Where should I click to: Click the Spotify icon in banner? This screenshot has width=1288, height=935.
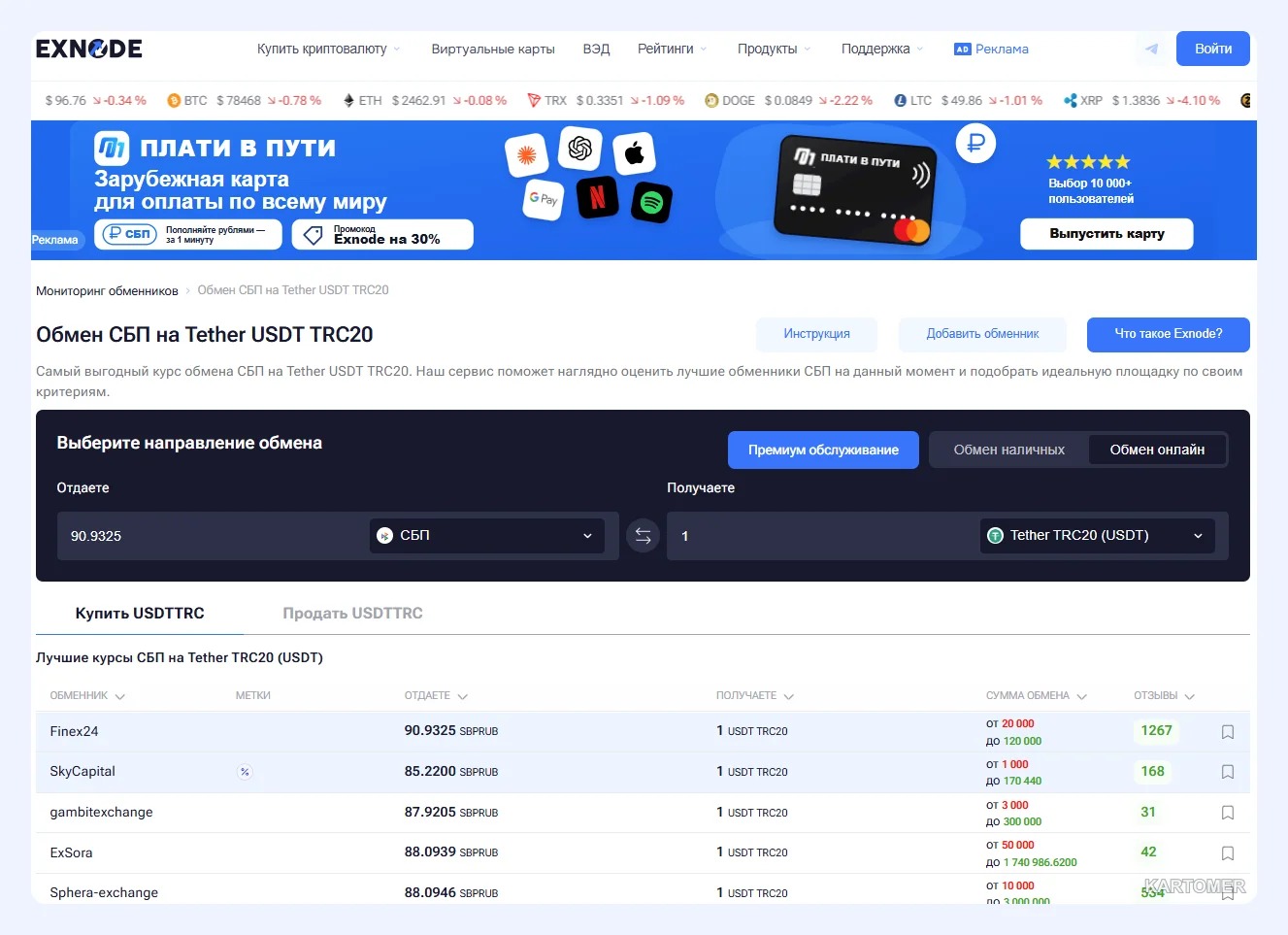(652, 202)
